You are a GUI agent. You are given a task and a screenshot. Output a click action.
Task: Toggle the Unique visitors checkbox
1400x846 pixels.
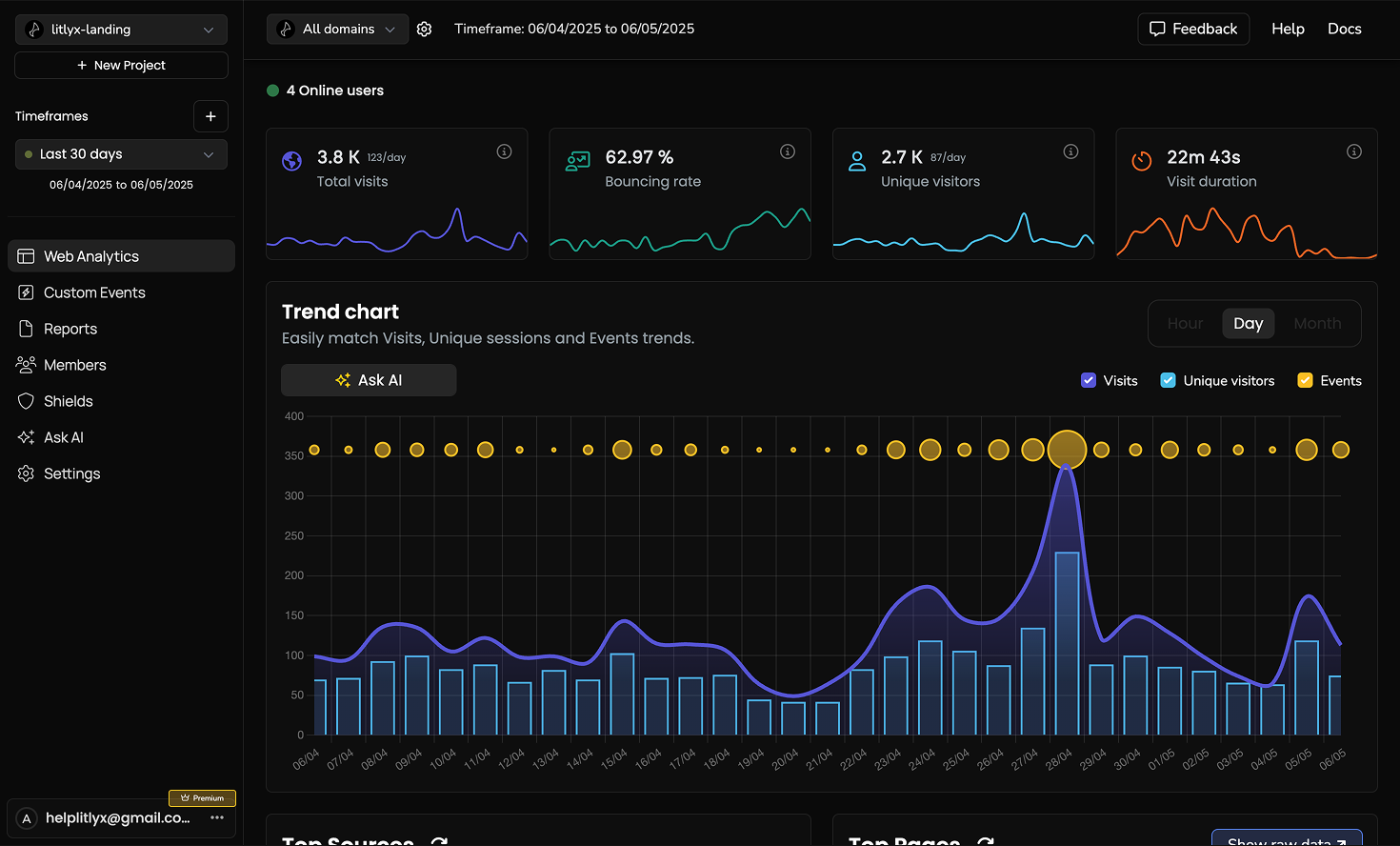coord(1168,380)
